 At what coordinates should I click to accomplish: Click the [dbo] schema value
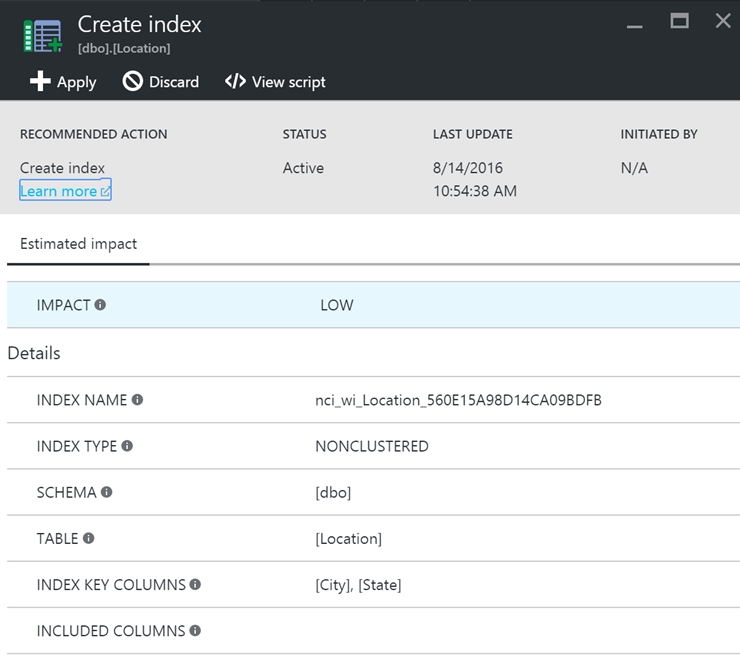tap(333, 492)
